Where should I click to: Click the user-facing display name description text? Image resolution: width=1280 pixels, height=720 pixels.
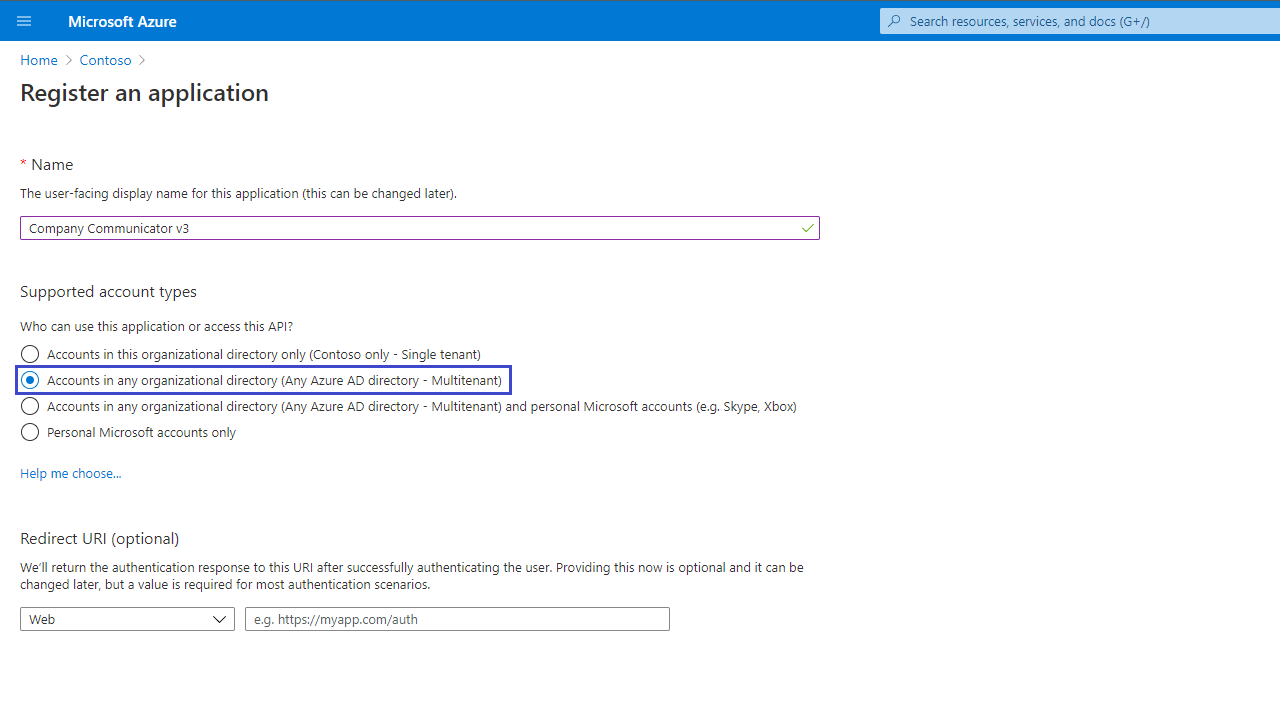(238, 194)
